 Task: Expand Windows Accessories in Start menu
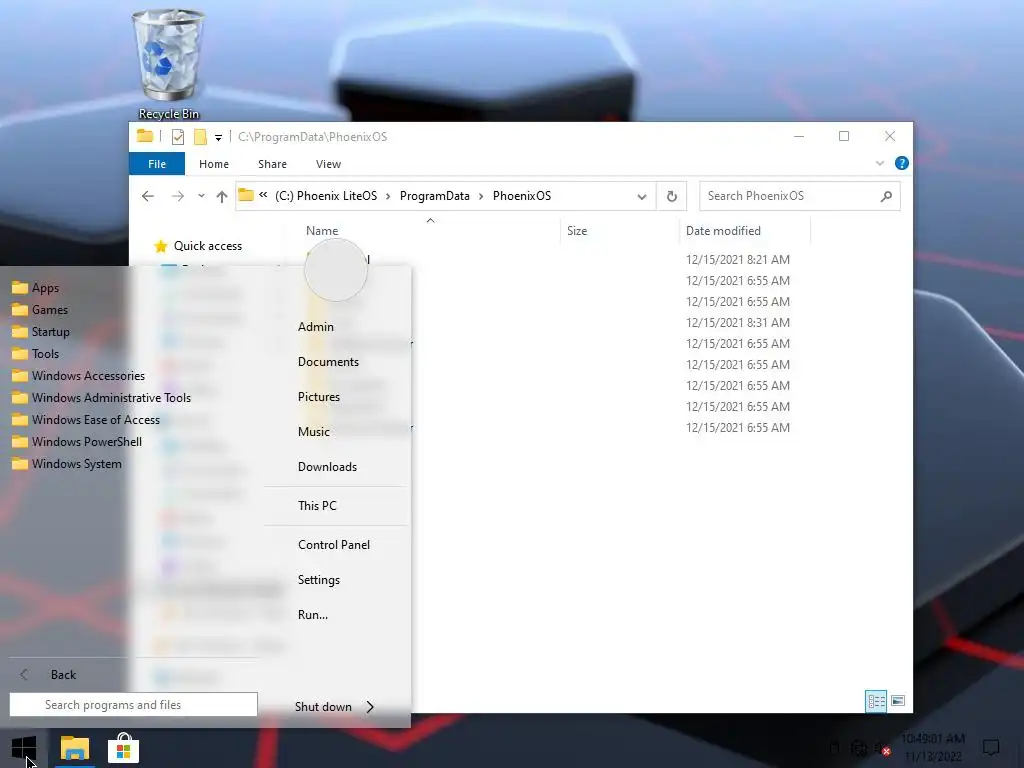tap(78, 376)
